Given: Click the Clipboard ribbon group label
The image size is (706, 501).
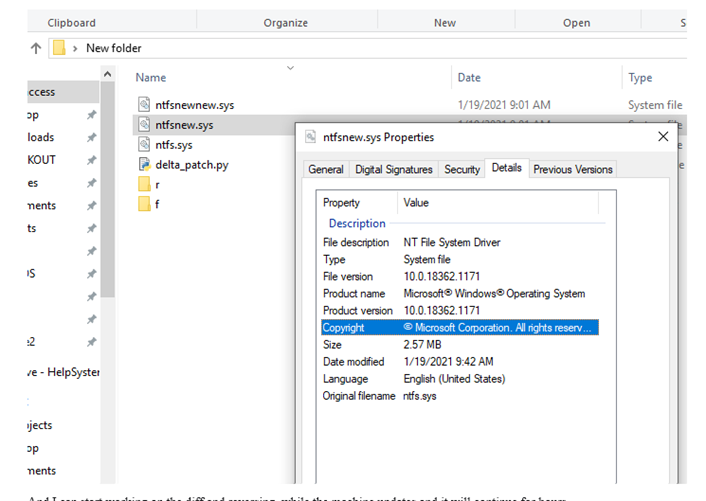Looking at the screenshot, I should pyautogui.click(x=72, y=23).
